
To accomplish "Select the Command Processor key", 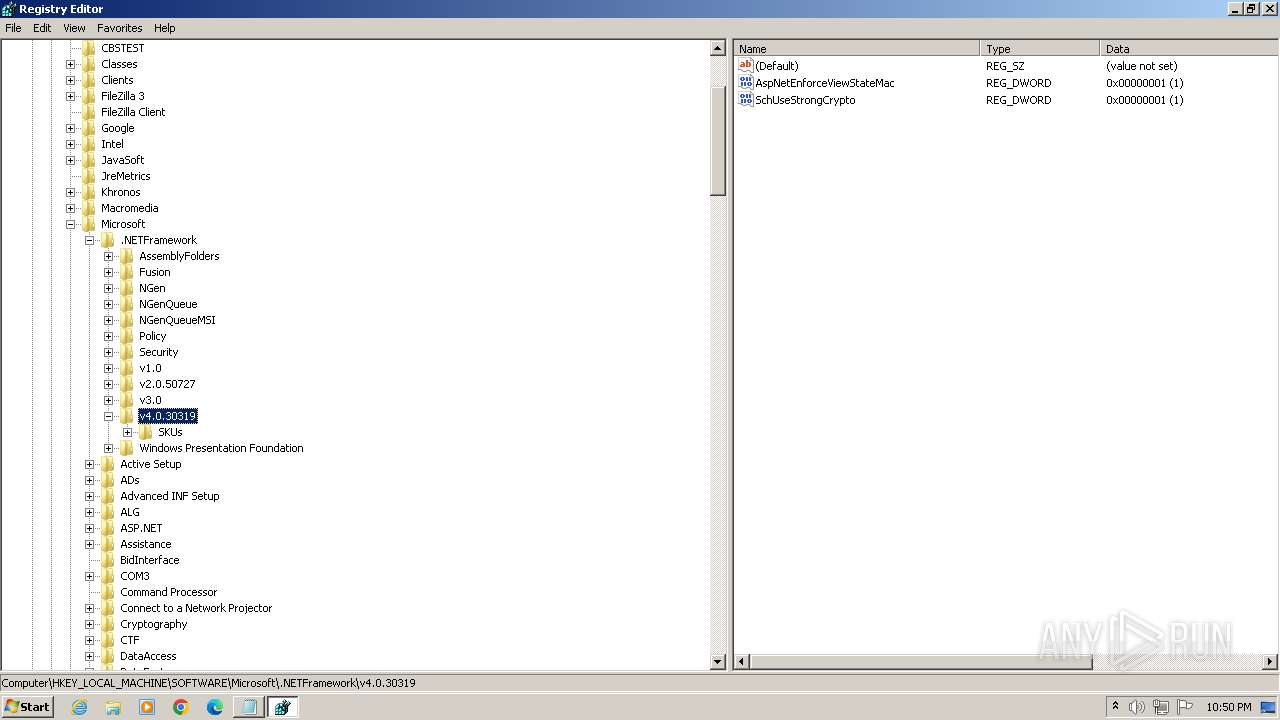I will coord(169,592).
